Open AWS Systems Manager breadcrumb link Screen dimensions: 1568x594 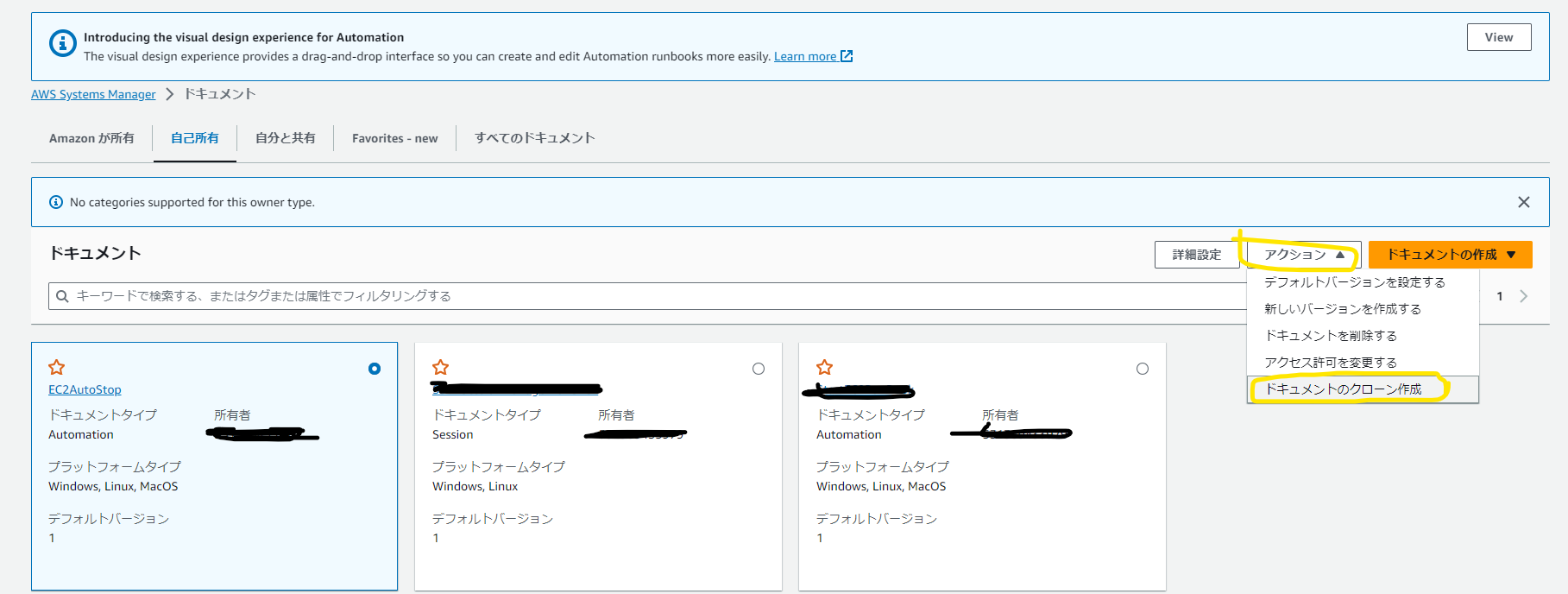pyautogui.click(x=93, y=94)
